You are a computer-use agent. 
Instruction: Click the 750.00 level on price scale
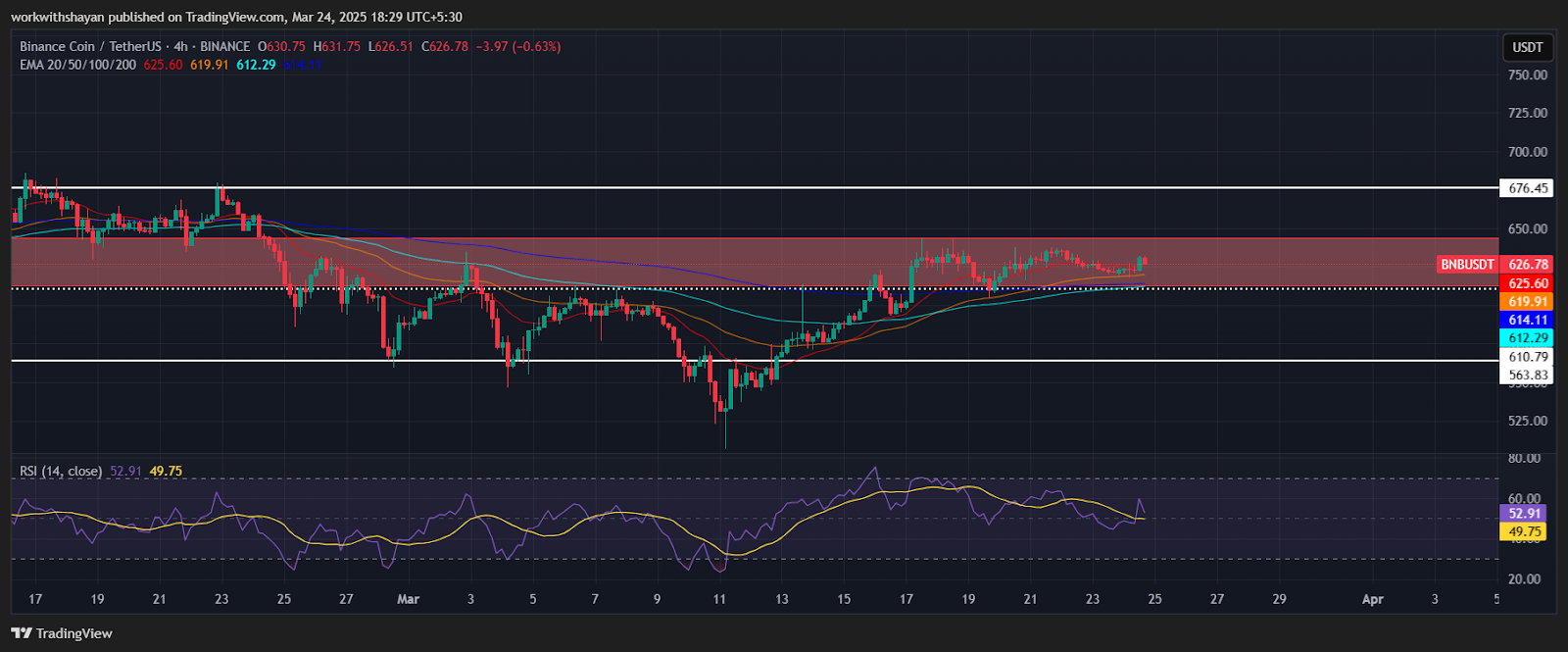tap(1528, 75)
